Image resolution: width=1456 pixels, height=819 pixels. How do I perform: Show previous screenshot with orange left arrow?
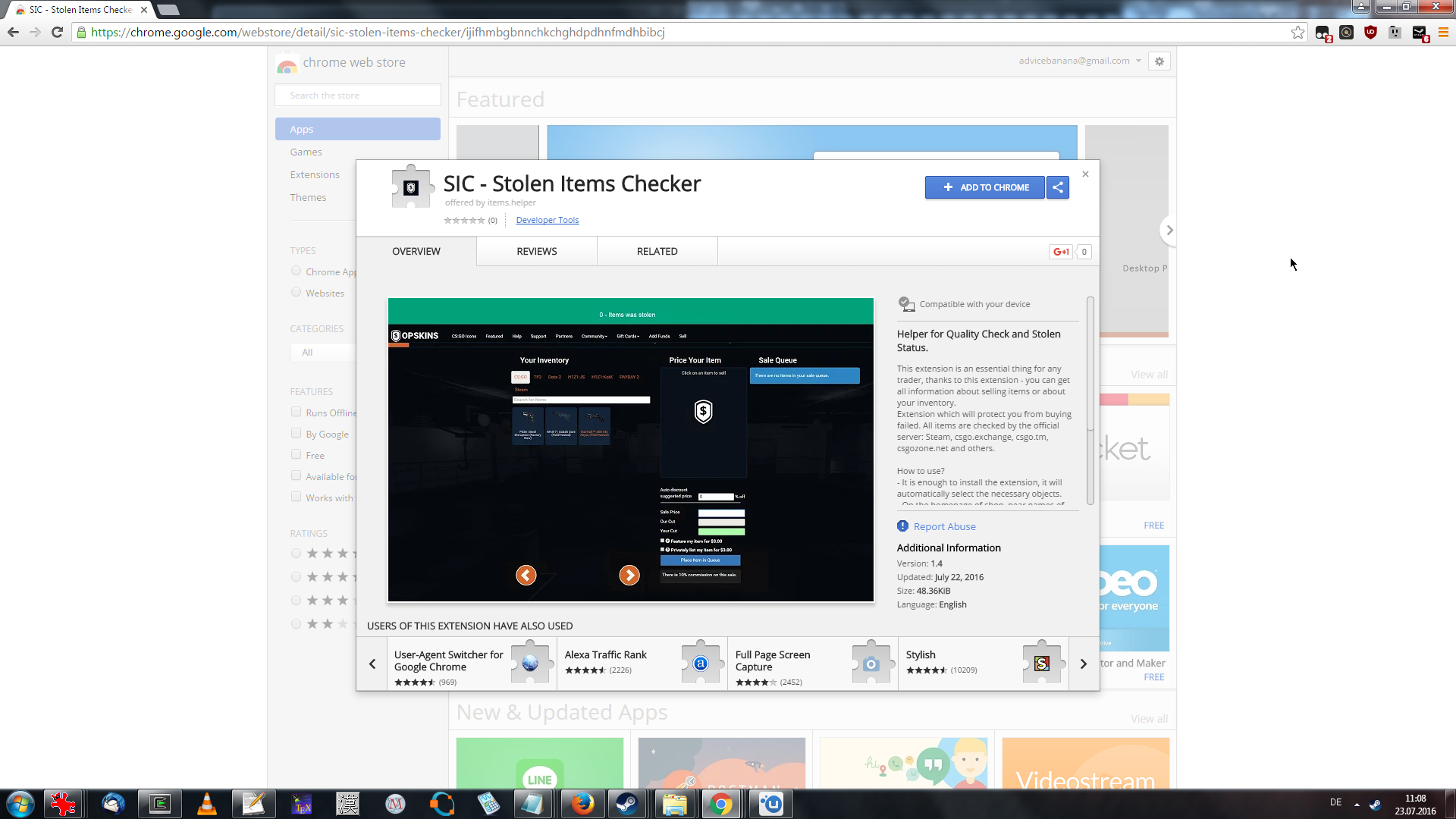coord(526,576)
